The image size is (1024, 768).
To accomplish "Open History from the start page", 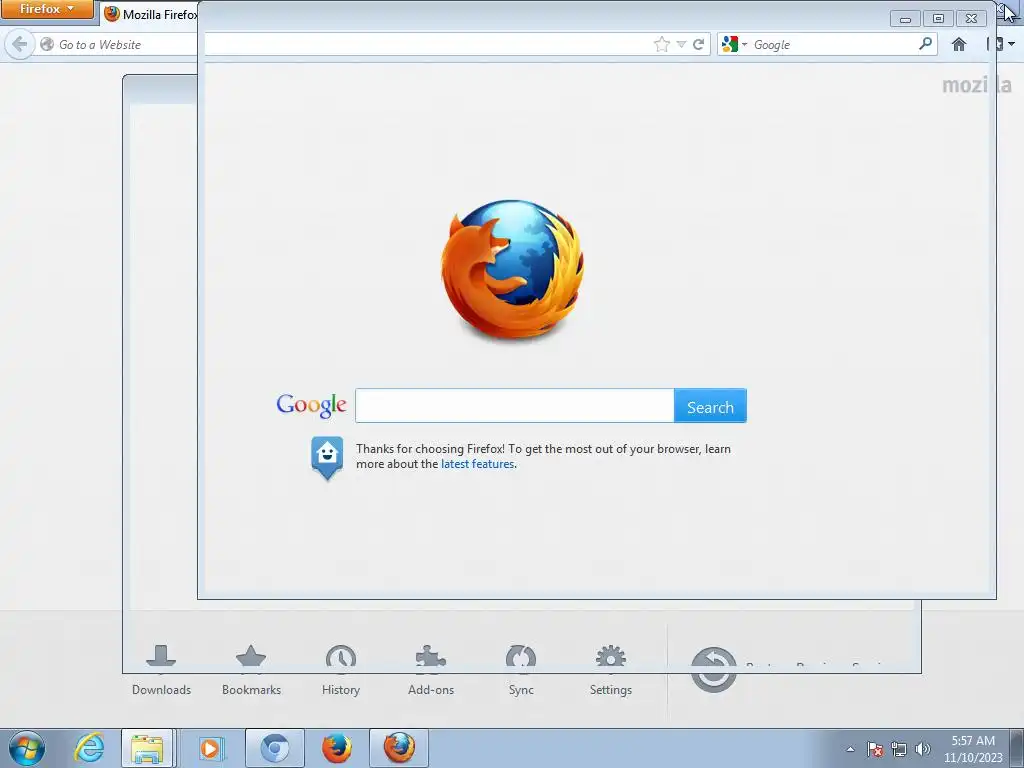I will coord(341,670).
